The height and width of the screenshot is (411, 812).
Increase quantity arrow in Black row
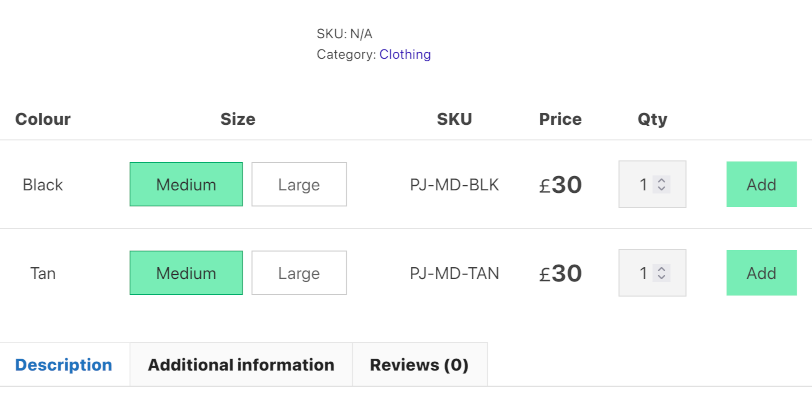661,180
